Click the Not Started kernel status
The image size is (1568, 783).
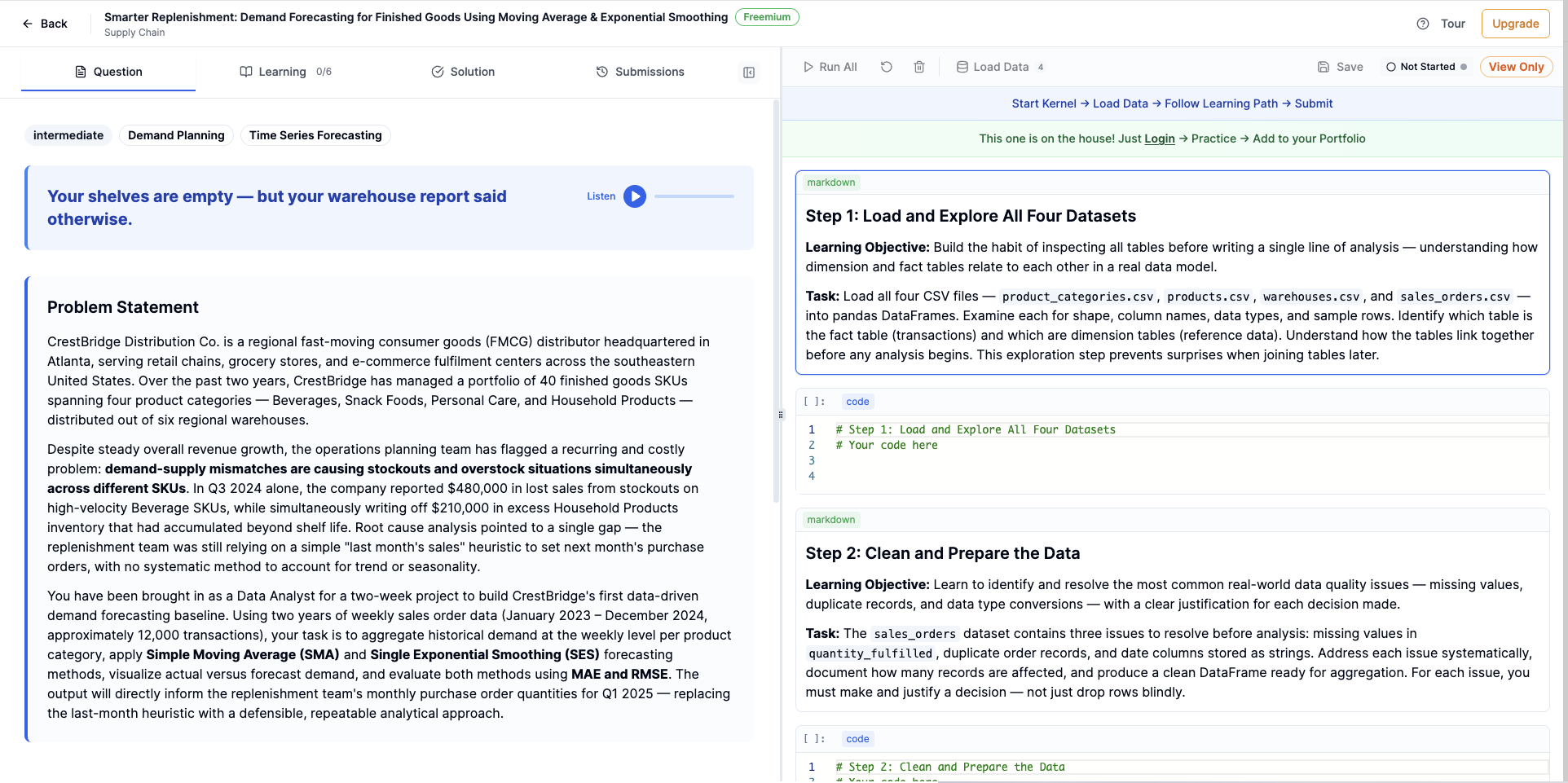point(1426,67)
